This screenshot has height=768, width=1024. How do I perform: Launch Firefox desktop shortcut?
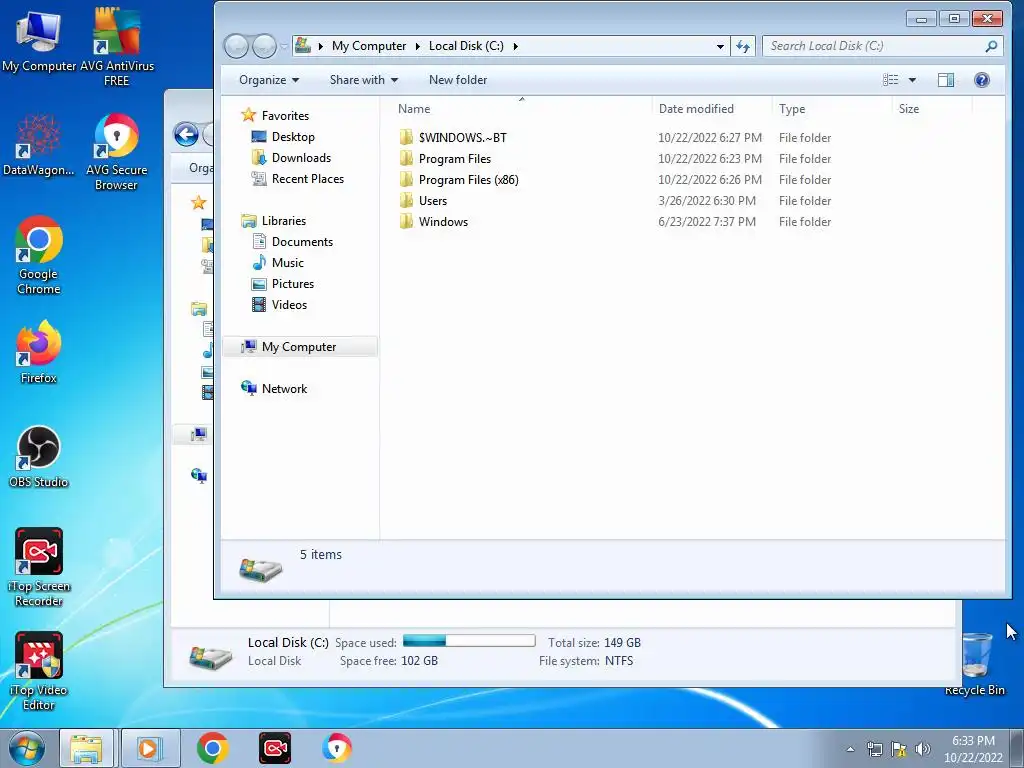pos(39,351)
